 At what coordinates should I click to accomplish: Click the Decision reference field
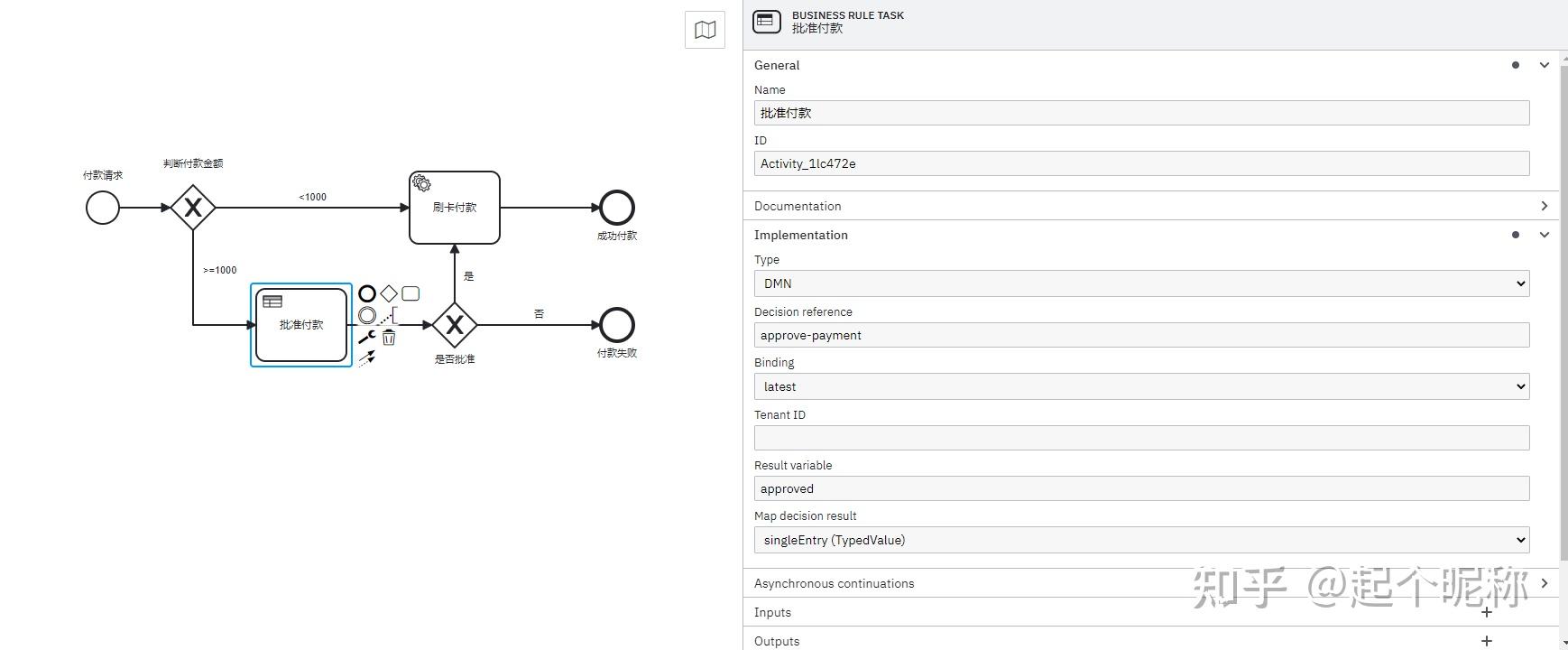[x=1141, y=335]
